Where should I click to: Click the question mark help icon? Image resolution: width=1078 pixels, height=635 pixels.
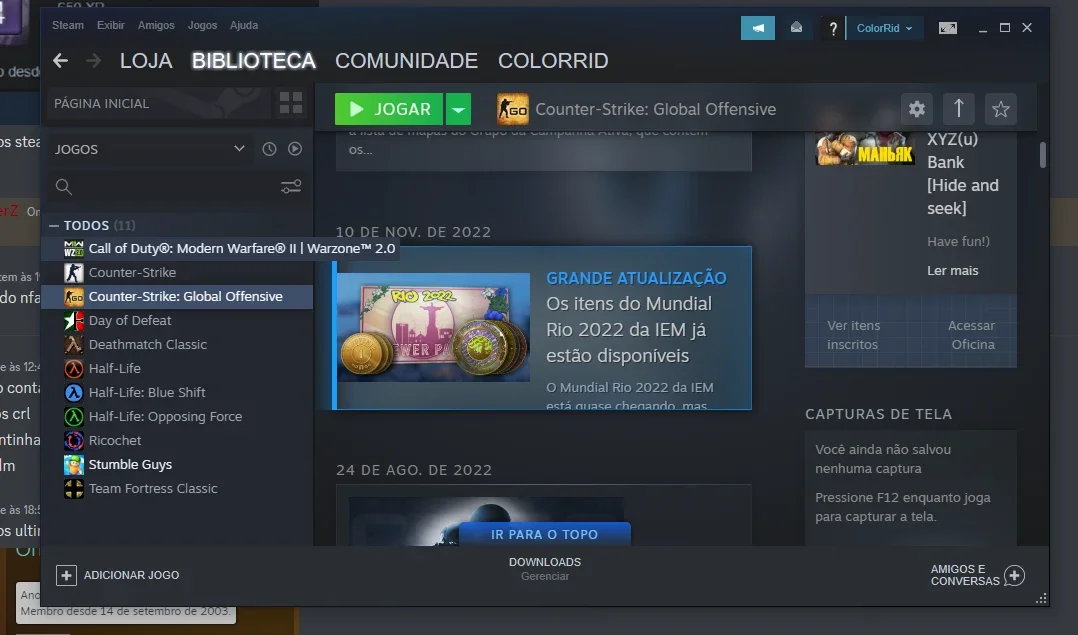click(833, 28)
